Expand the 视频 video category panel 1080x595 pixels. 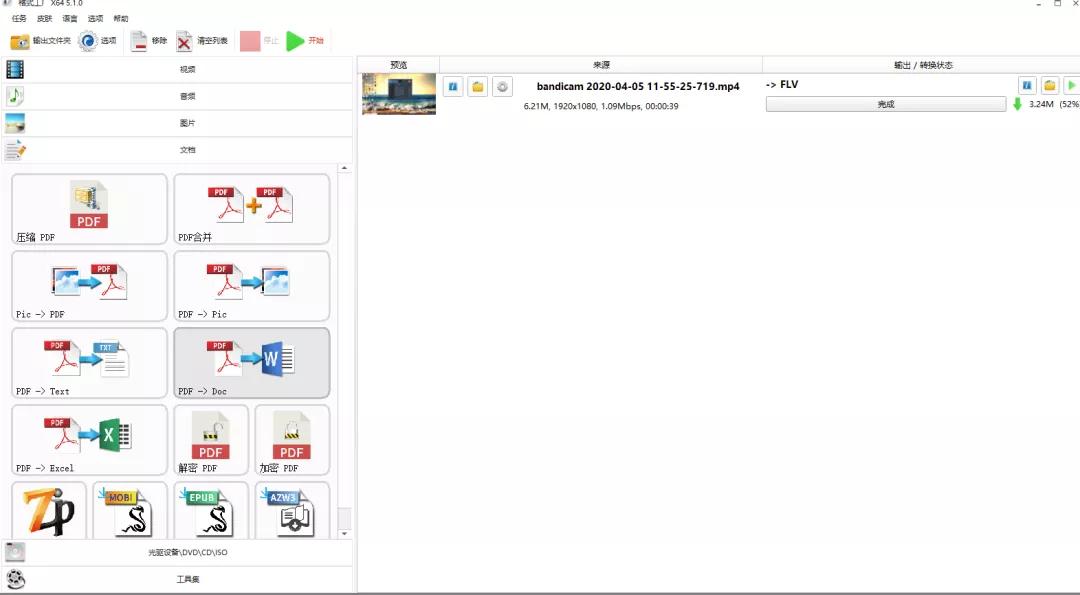coord(178,70)
